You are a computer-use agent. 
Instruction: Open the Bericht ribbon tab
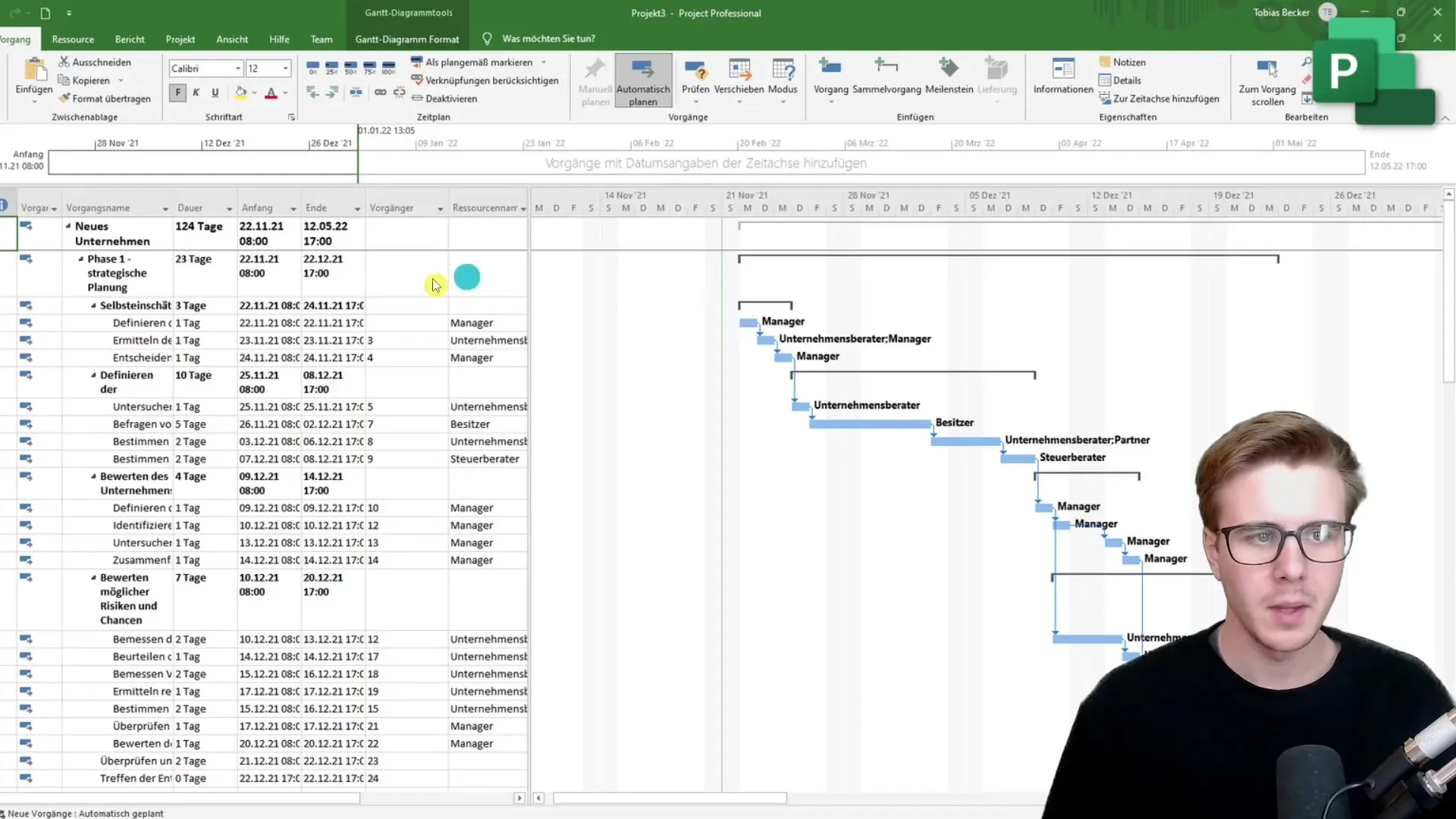tap(130, 39)
